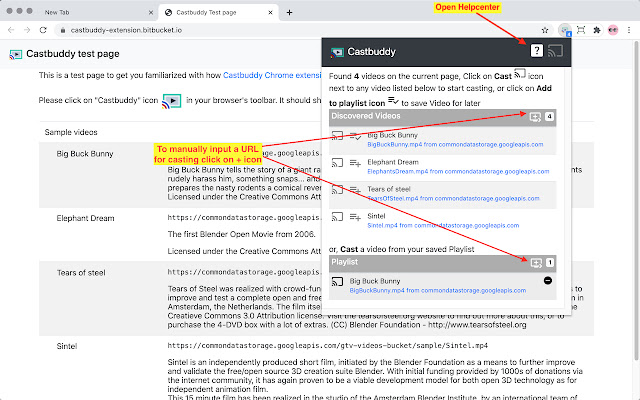This screenshot has width=640, height=400.
Task: Select the Castbuddy Test page tab
Action: (x=218, y=12)
